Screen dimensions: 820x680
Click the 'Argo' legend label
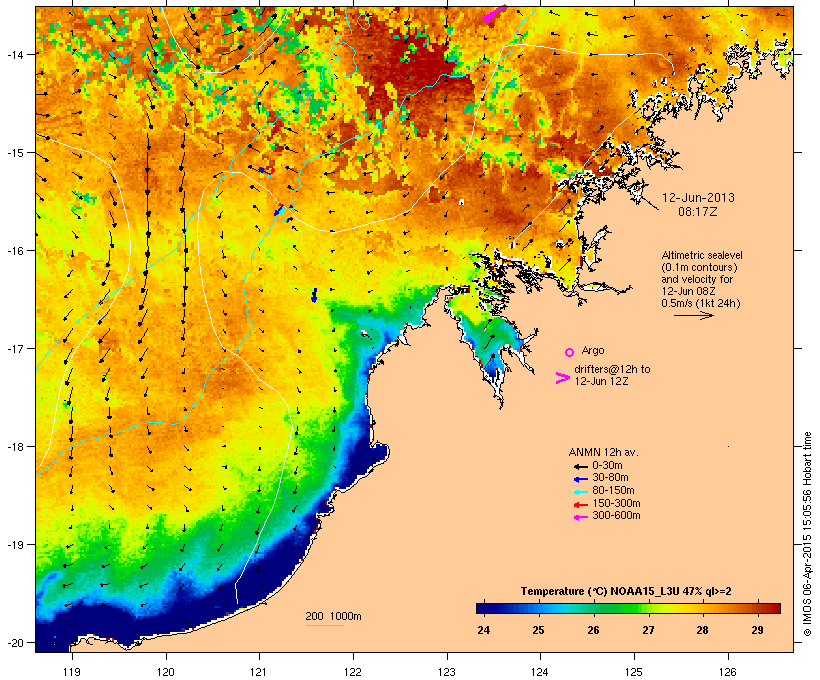click(593, 350)
